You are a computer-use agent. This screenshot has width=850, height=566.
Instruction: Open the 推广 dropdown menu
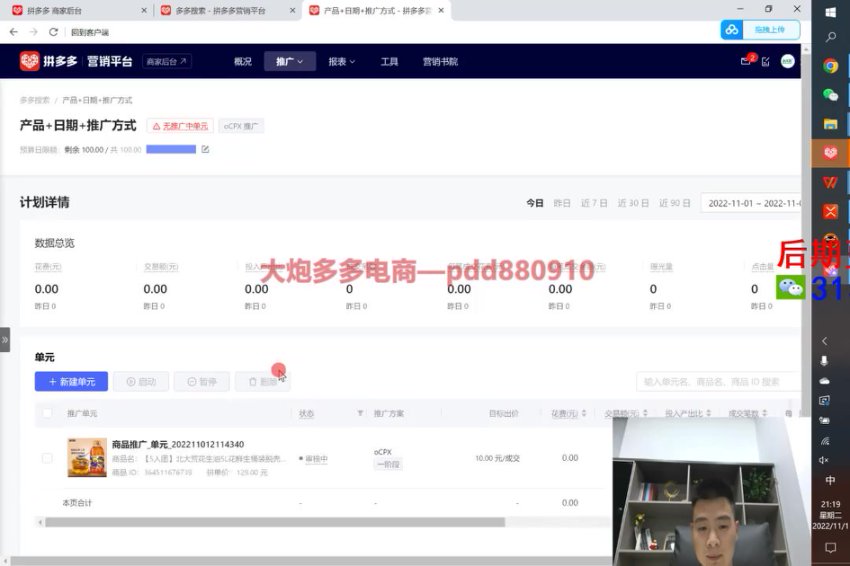point(289,61)
